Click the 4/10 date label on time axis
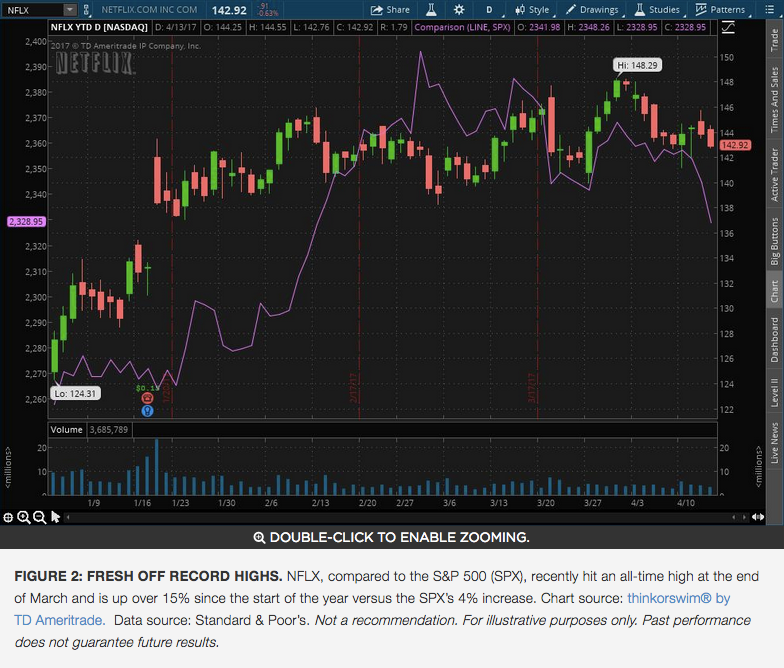The image size is (784, 668). (x=686, y=502)
